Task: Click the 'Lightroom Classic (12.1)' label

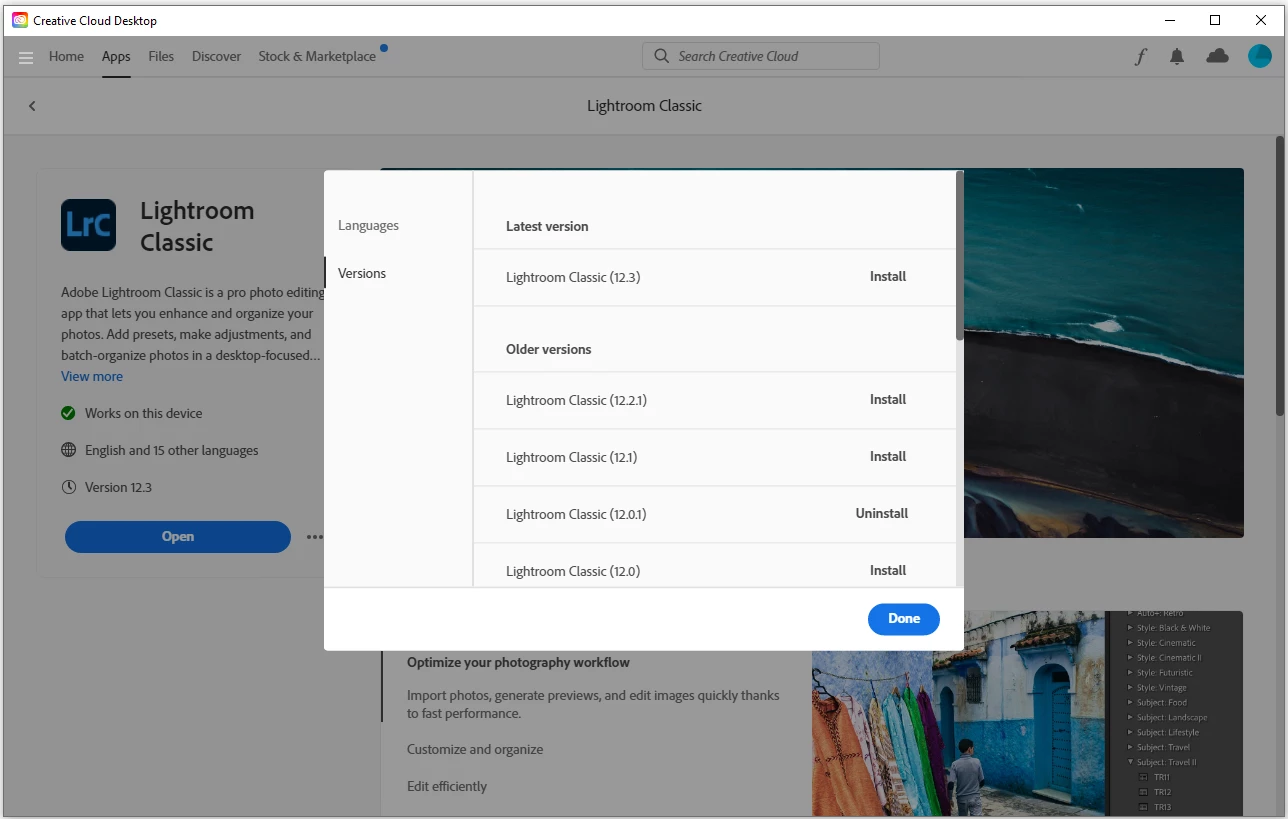Action: 572,457
